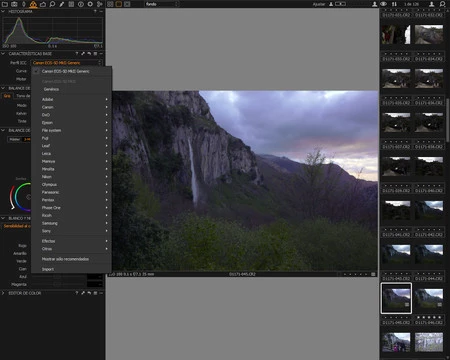Toggle the proof margin viewer icon
Screen dimensions: 450x360
click(x=127, y=4)
